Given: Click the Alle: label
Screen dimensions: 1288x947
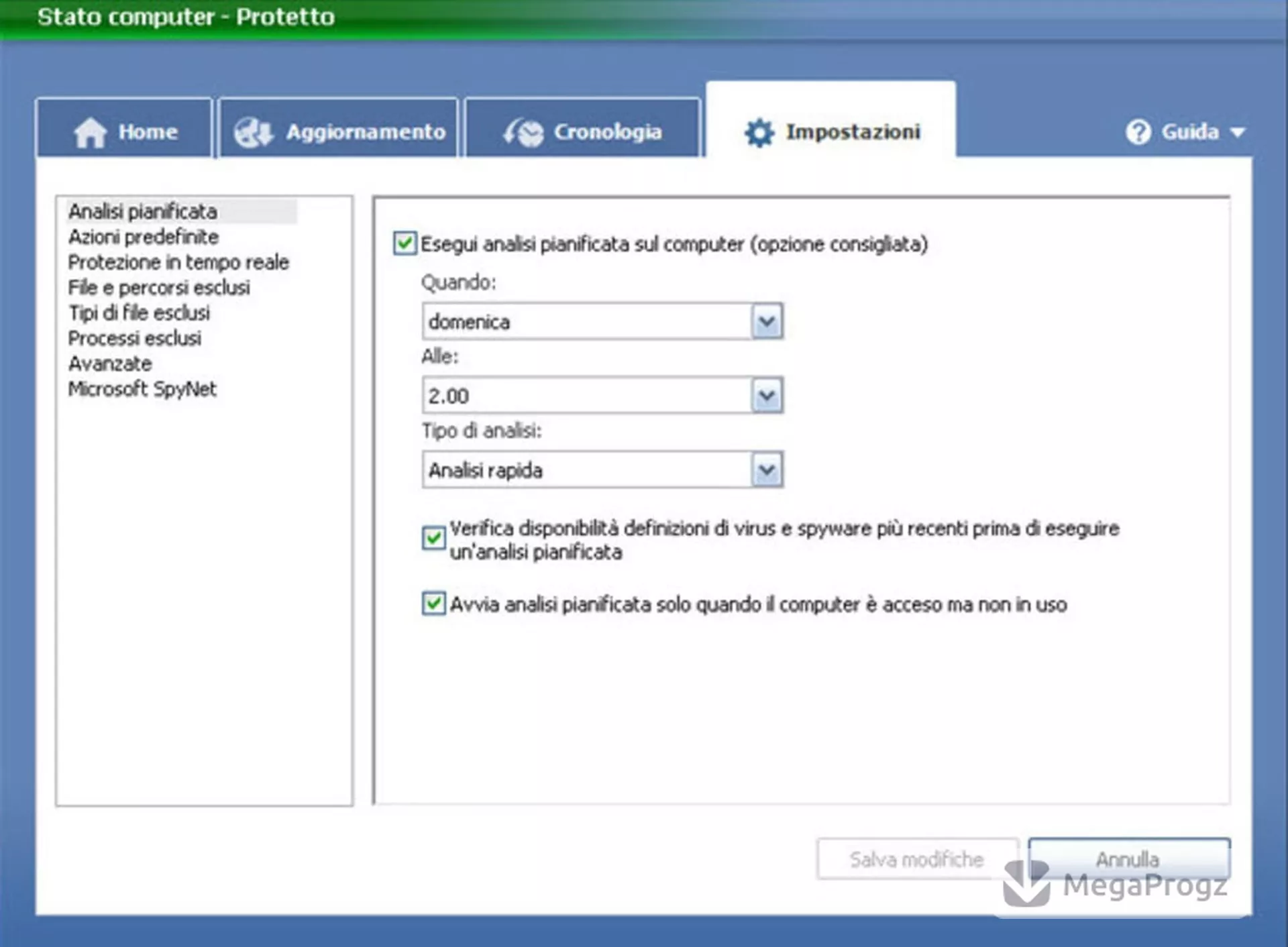Looking at the screenshot, I should 440,357.
